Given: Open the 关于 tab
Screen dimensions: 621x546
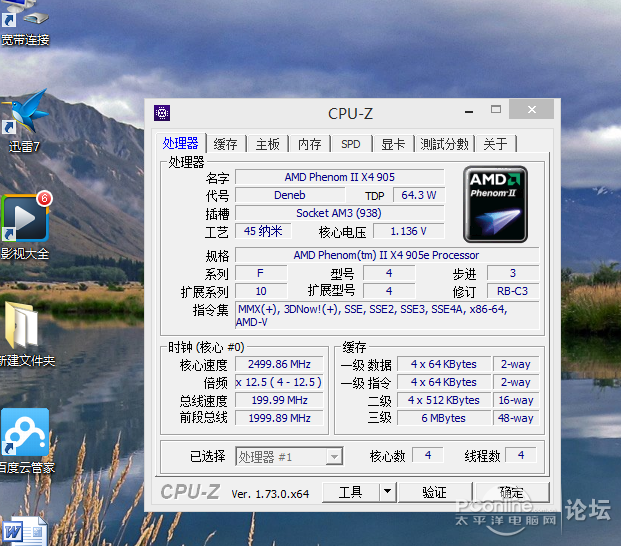Looking at the screenshot, I should (495, 144).
